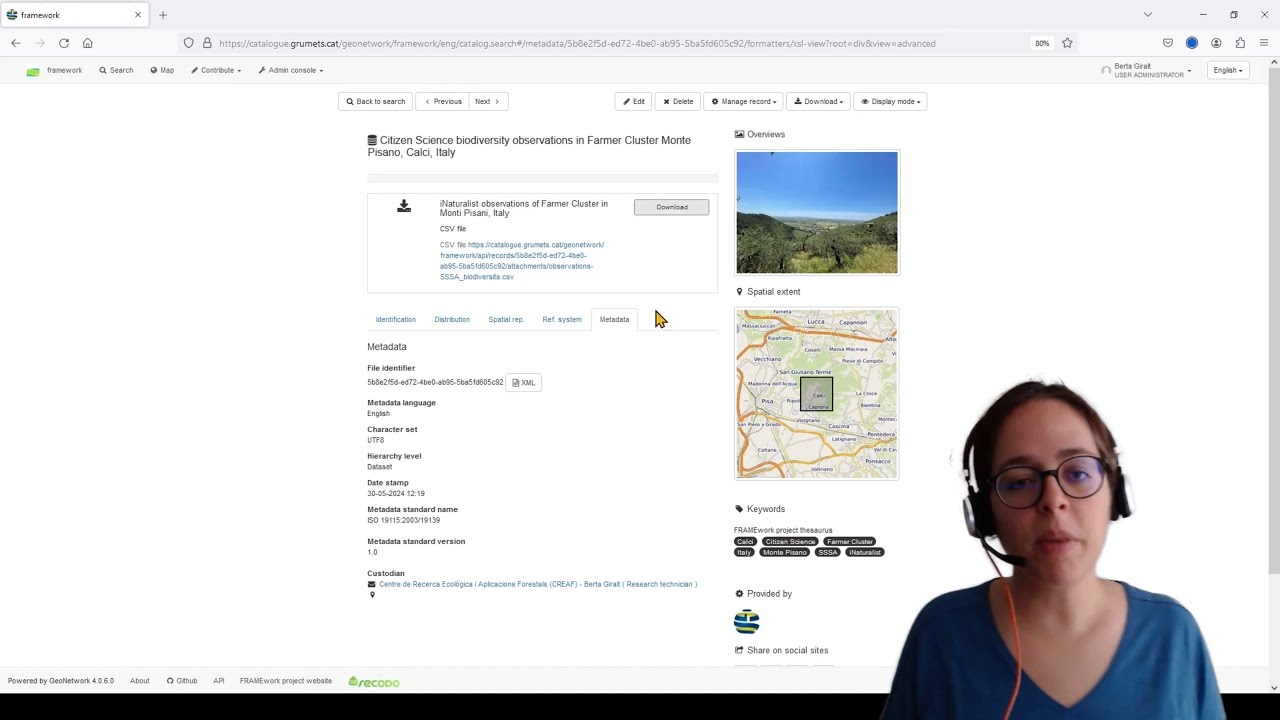Viewport: 1280px width, 720px height.
Task: Open the Firefox account icon
Action: tap(1216, 43)
